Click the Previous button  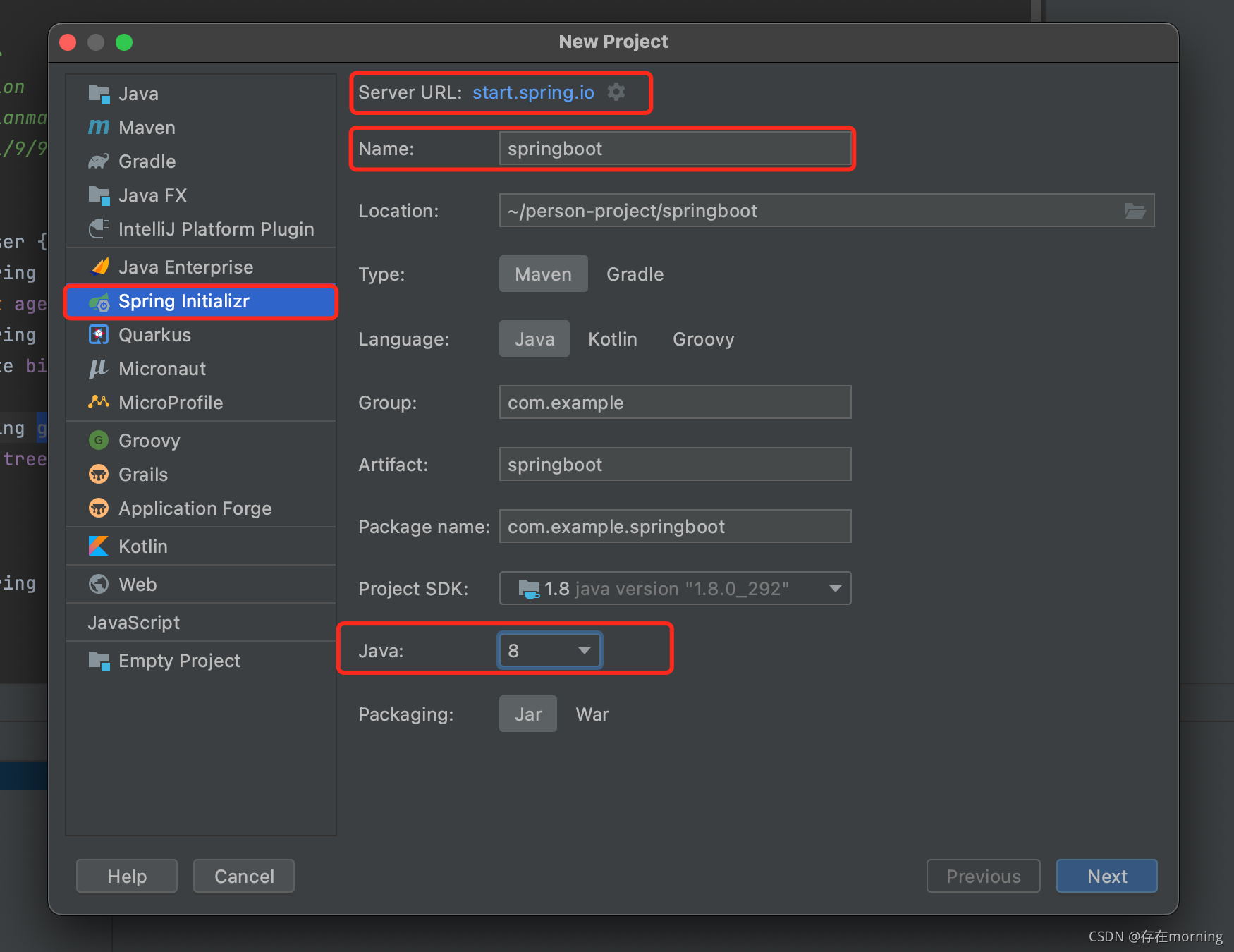983,876
